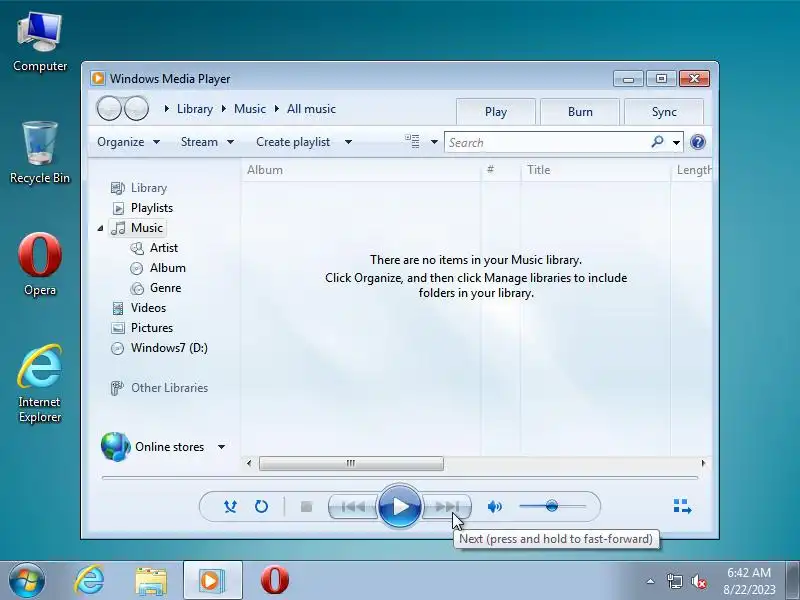Open Help with the question mark icon
Viewport: 800px width, 600px height.
(x=697, y=142)
